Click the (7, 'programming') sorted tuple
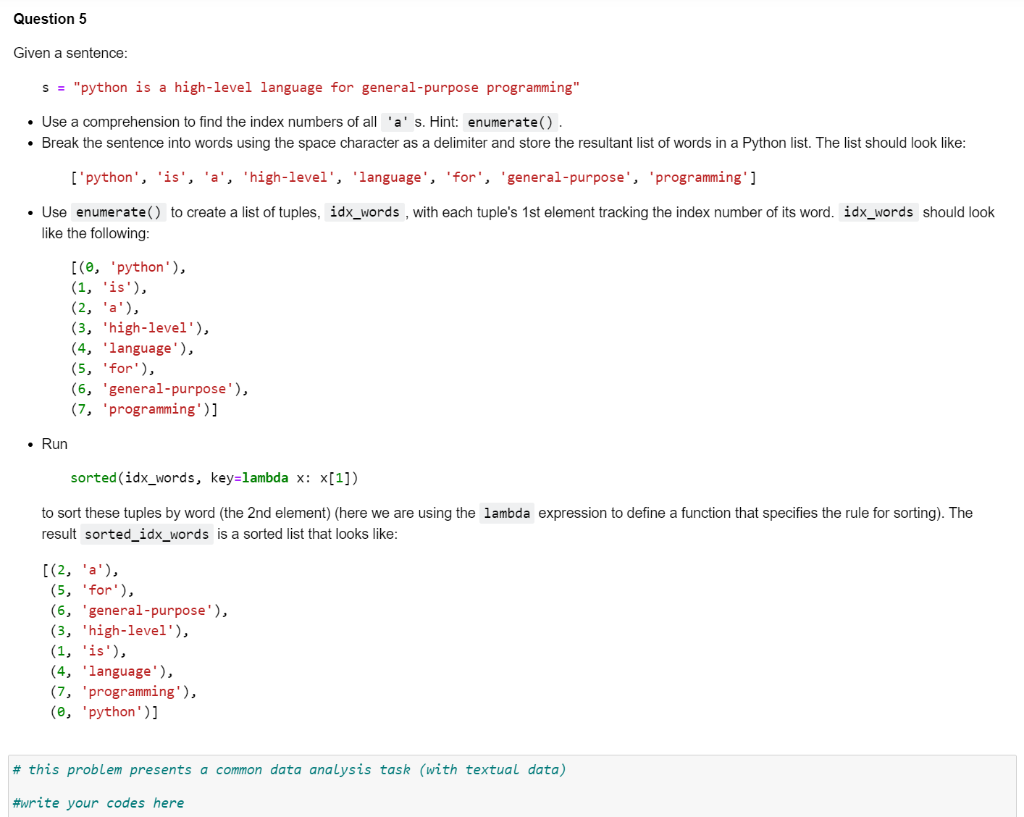Viewport: 1024px width, 817px height. tap(120, 690)
